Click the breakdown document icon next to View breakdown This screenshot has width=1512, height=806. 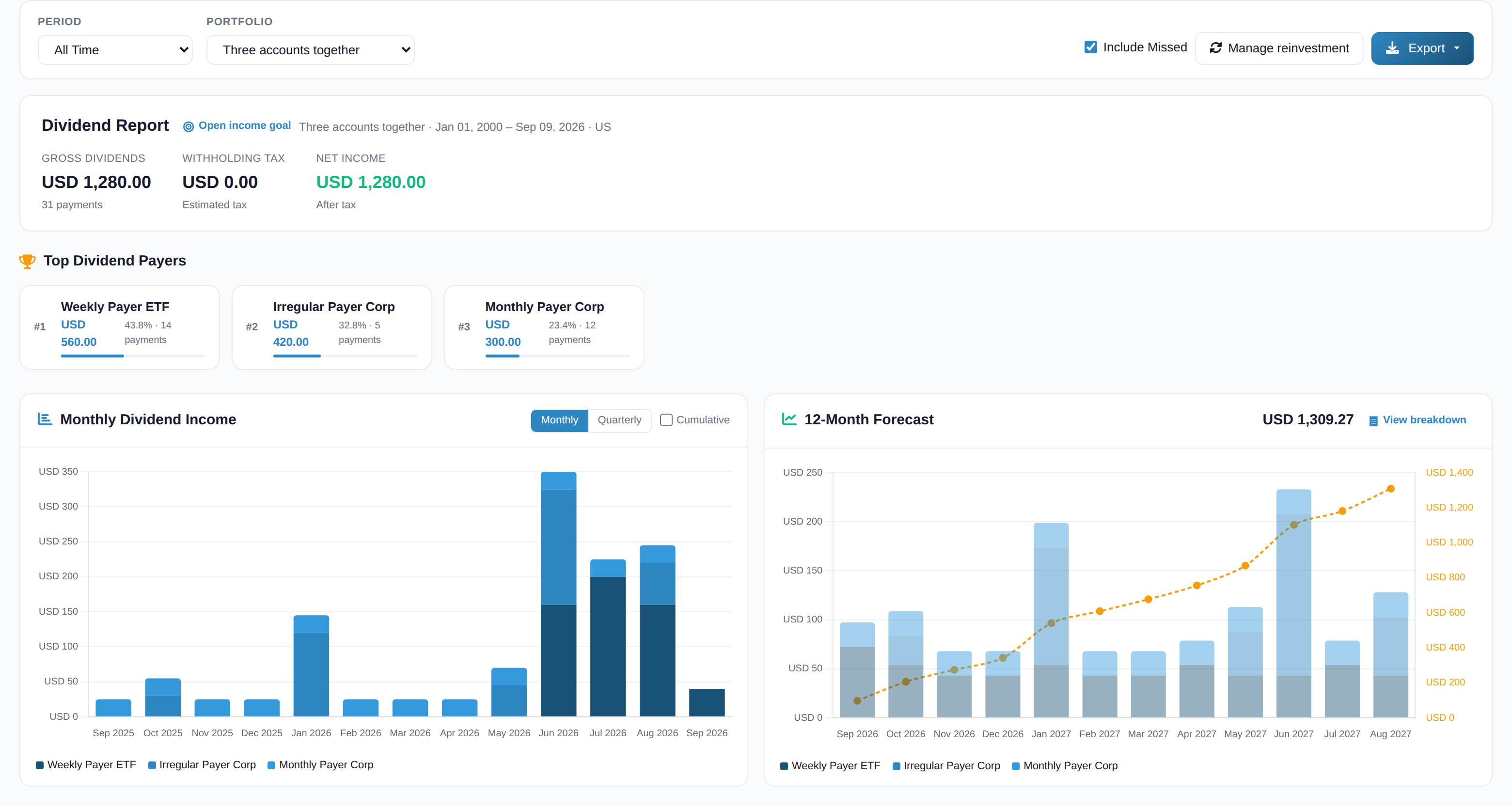1373,420
